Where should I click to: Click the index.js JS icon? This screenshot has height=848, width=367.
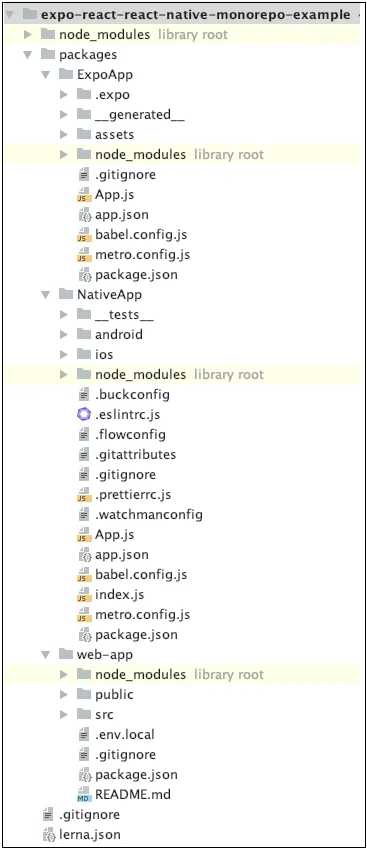tap(84, 595)
